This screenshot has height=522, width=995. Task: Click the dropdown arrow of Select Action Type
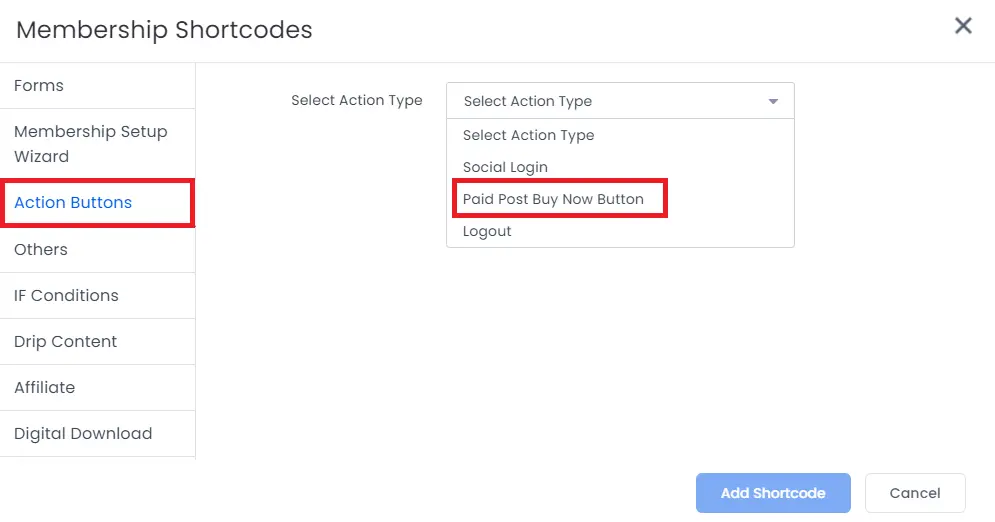point(773,101)
